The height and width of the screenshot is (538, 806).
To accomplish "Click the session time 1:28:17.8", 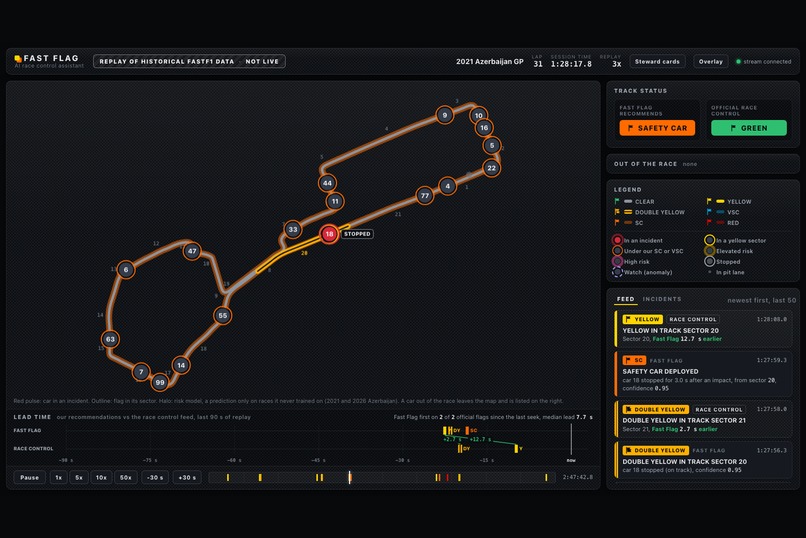I will tap(571, 64).
